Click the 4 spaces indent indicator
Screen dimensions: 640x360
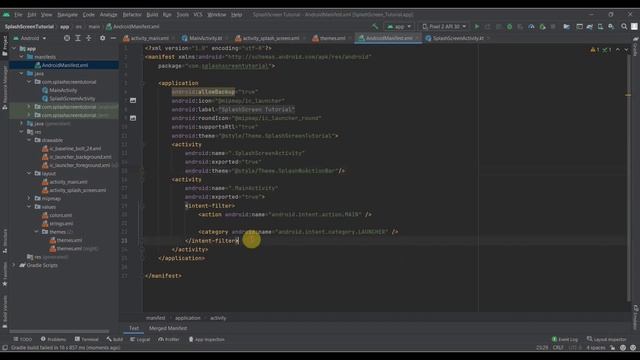(596, 348)
